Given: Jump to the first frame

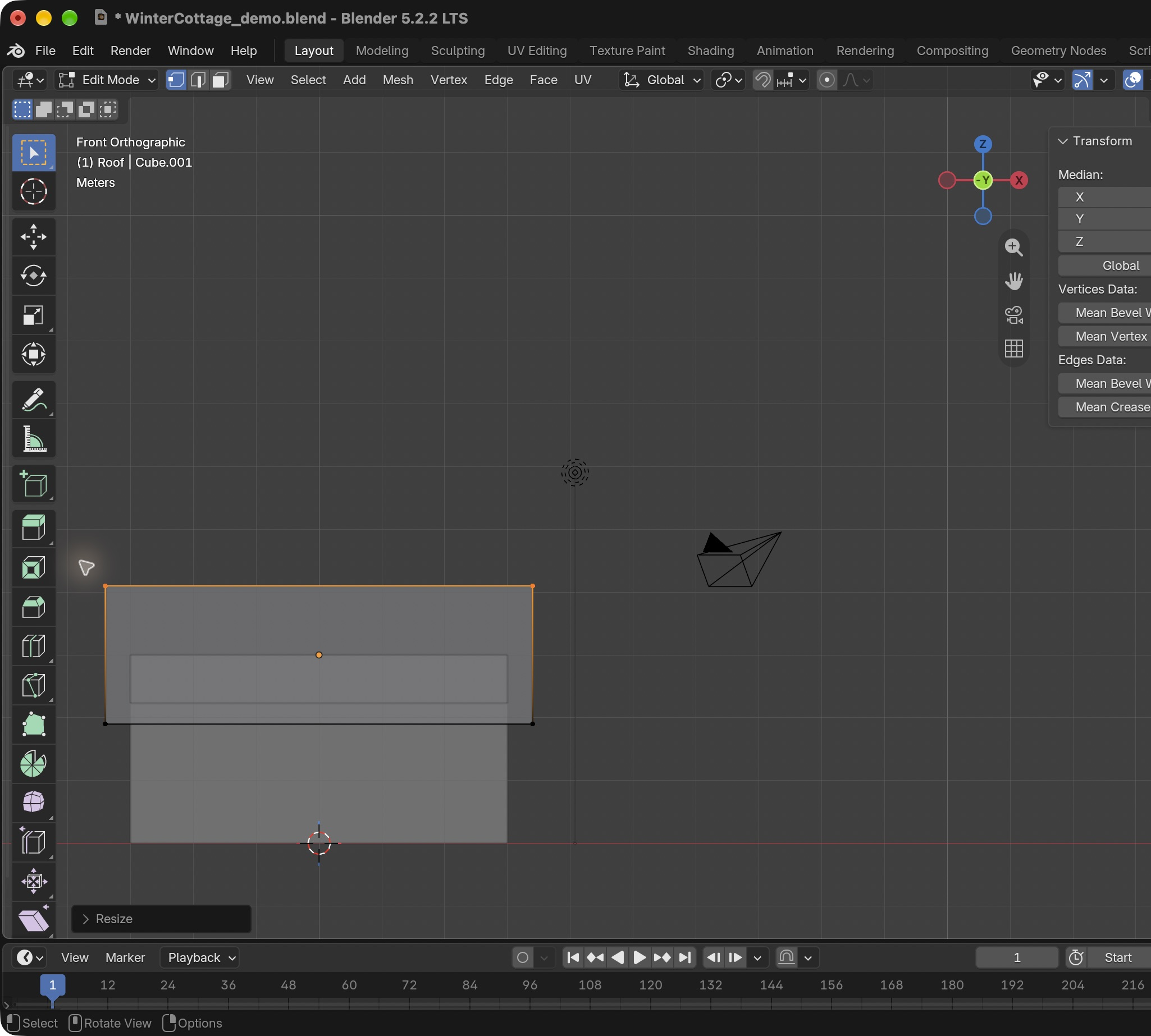Looking at the screenshot, I should (573, 957).
